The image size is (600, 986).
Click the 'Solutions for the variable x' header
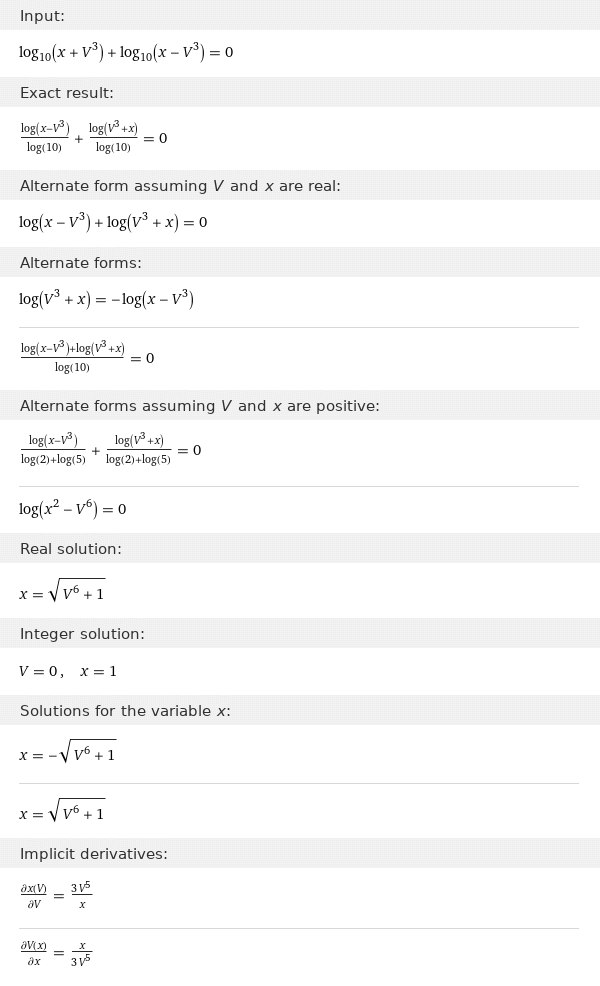(x=125, y=711)
